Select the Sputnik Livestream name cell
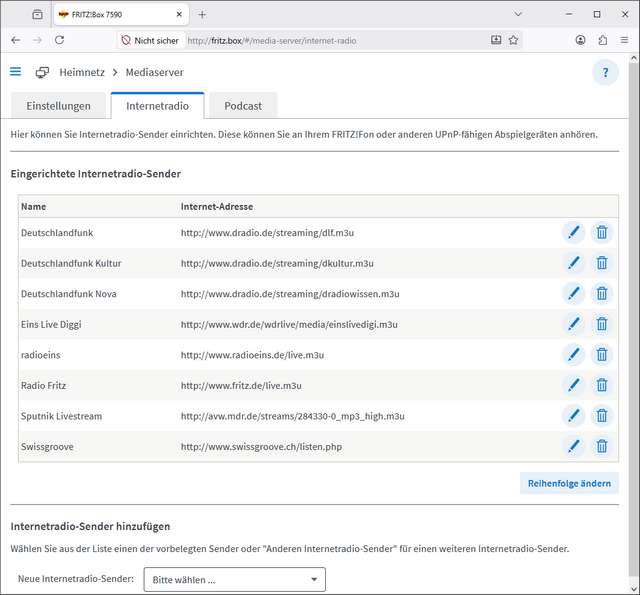 (61, 416)
